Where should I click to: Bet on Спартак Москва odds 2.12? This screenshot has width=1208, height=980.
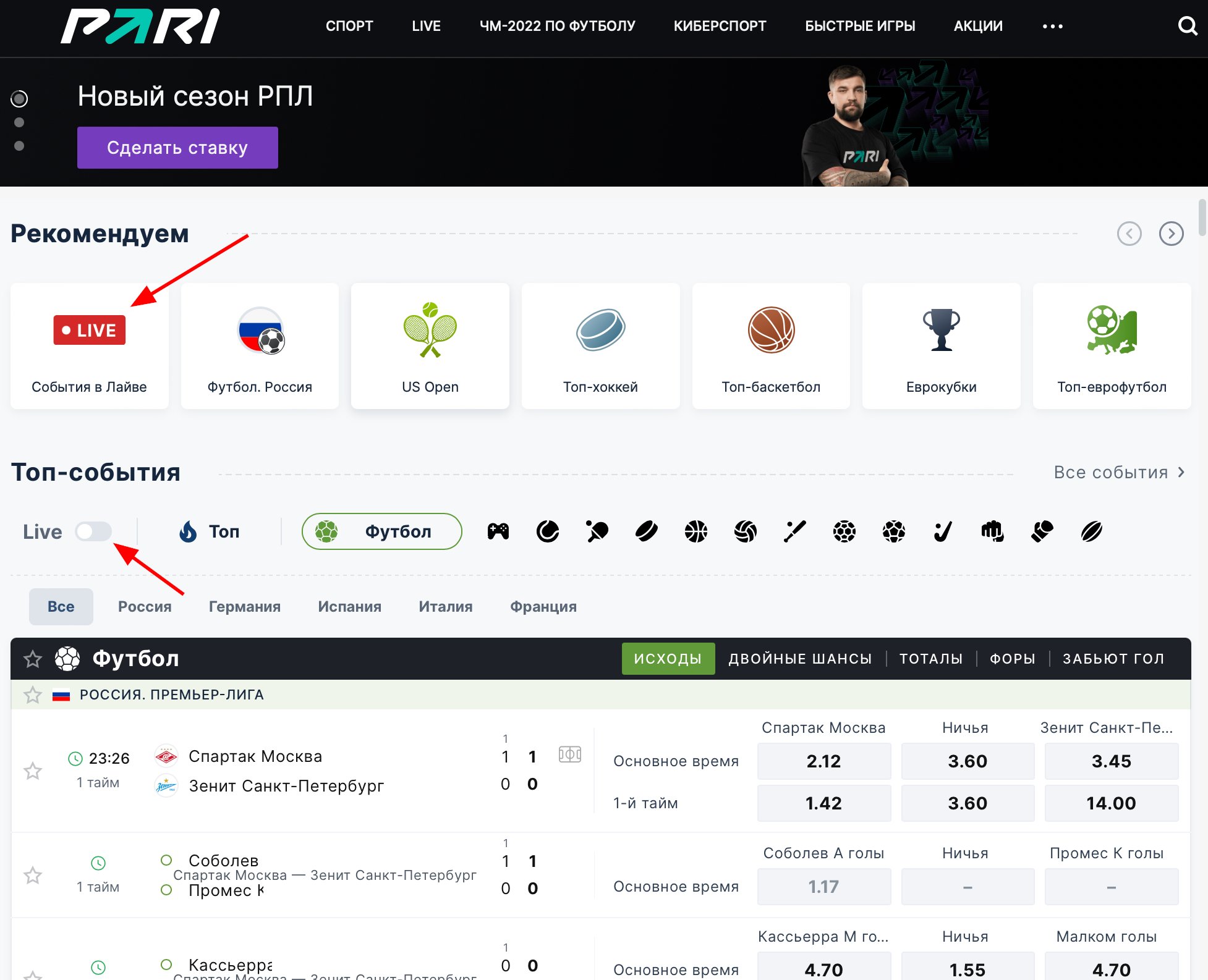tap(823, 761)
